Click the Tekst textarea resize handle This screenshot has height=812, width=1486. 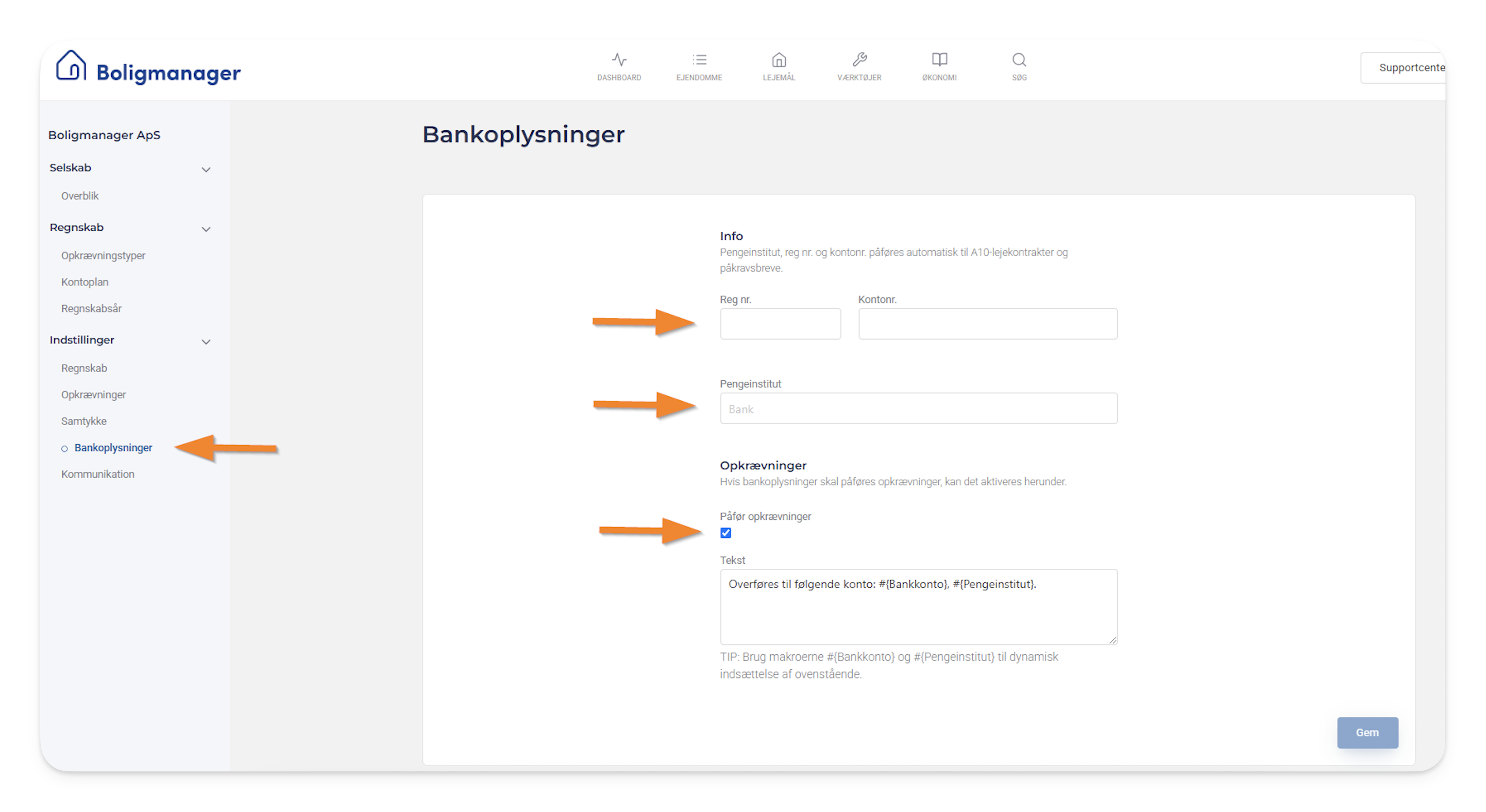[x=1113, y=639]
